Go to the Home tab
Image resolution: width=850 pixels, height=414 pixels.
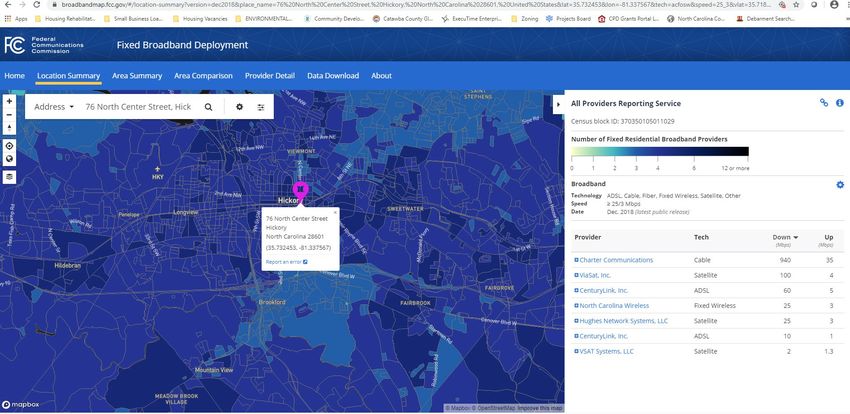(15, 76)
